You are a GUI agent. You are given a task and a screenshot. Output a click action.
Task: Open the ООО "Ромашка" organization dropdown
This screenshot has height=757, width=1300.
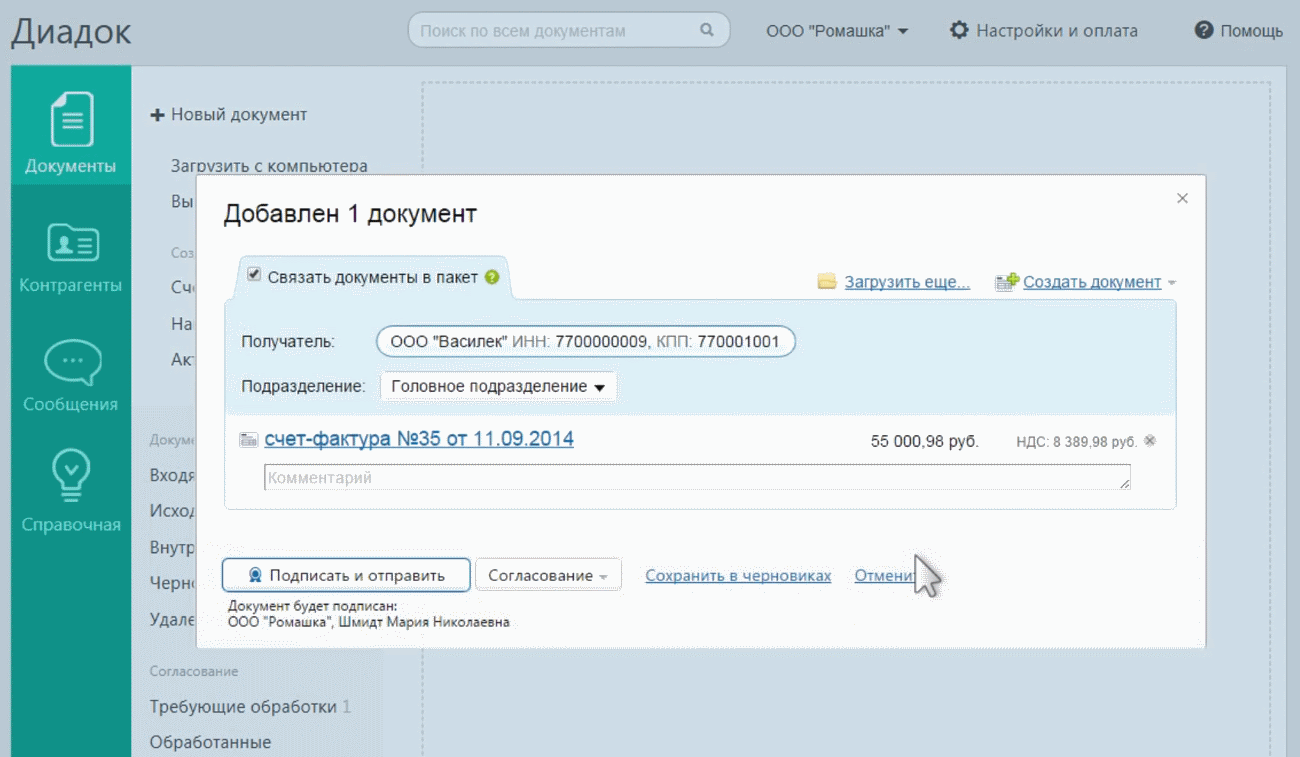coord(837,31)
